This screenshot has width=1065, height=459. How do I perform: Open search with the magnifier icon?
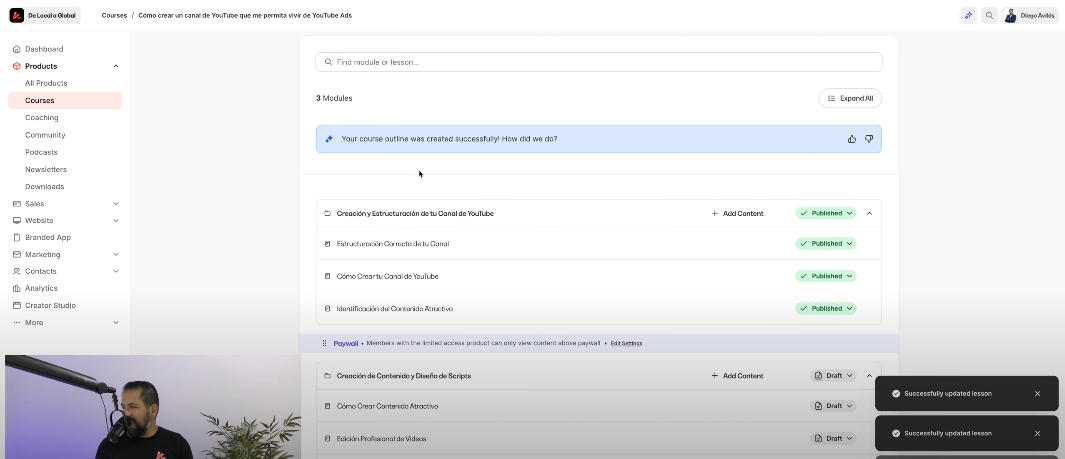(x=989, y=15)
